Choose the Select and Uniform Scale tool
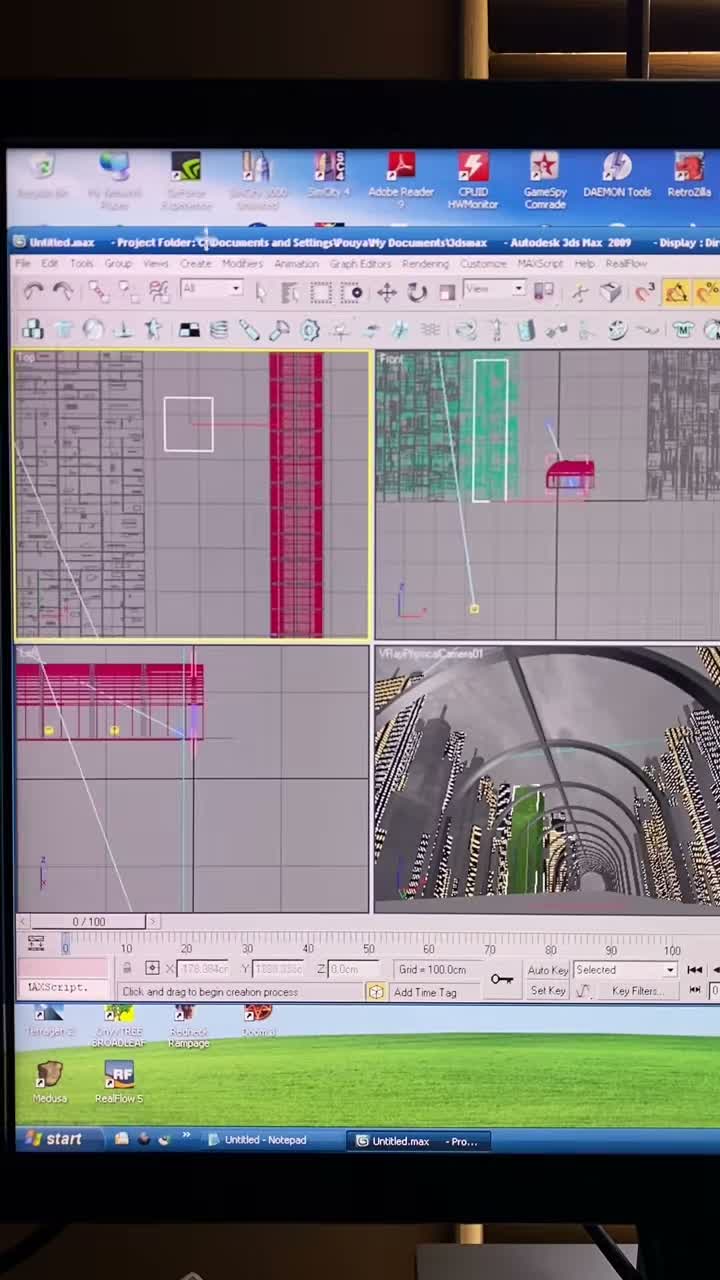The image size is (720, 1280). pos(447,292)
